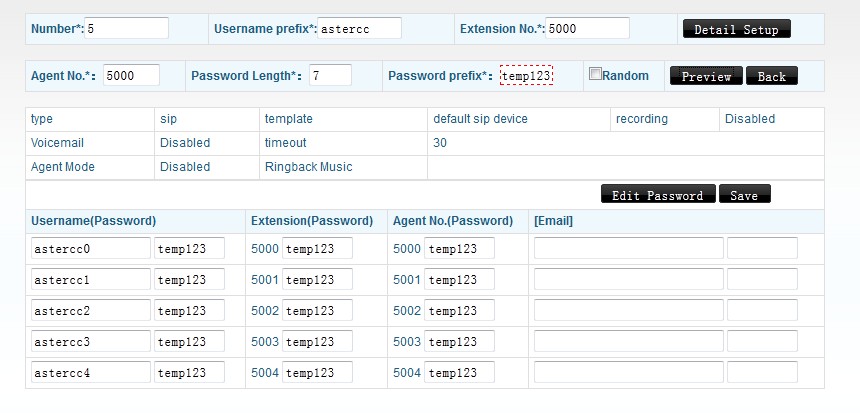Edit extension 5000 password field

point(317,249)
